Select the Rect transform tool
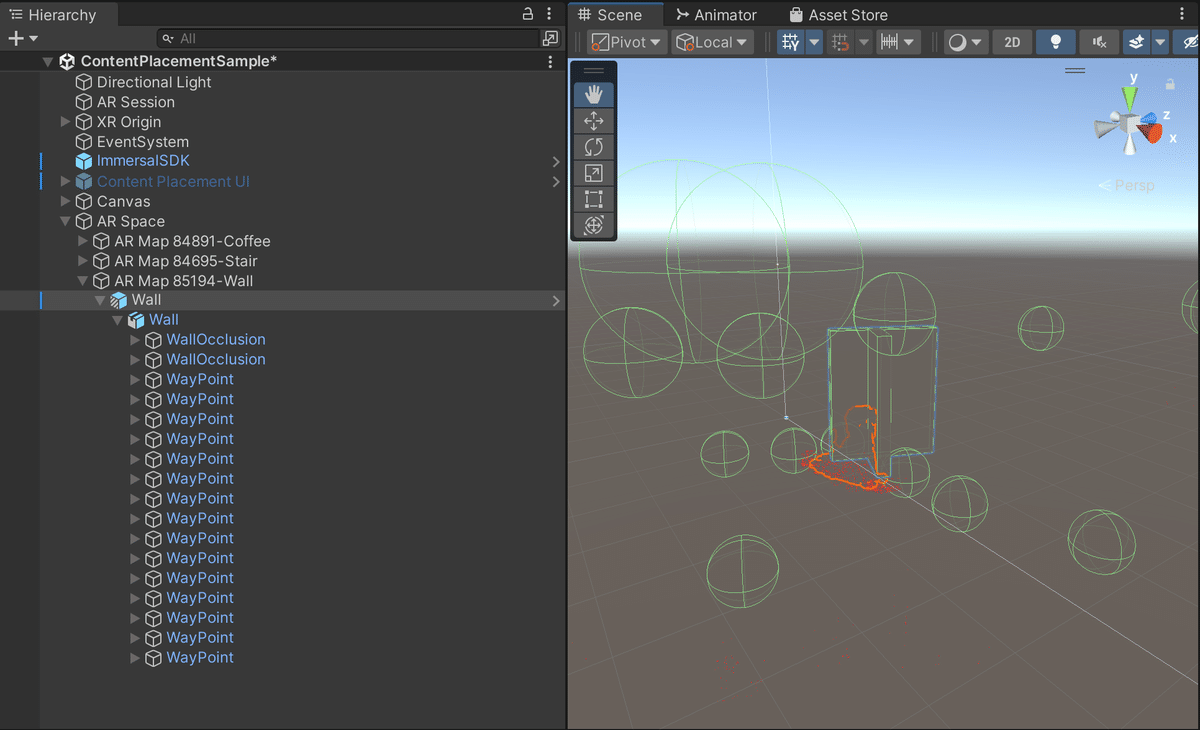Image resolution: width=1200 pixels, height=730 pixels. click(593, 199)
